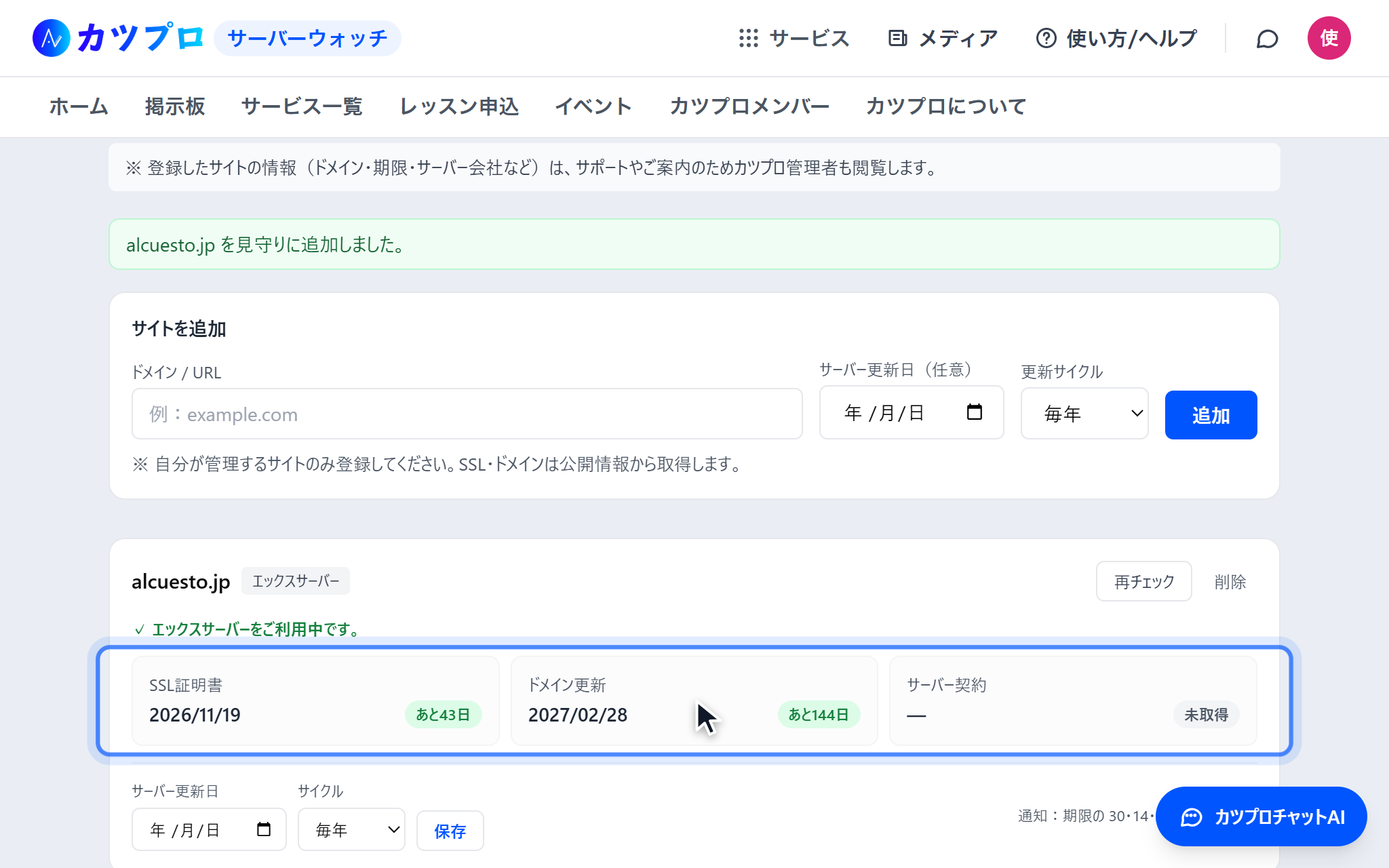Click the blue 追加 button
Screen dimensions: 1389x868
tap(1211, 415)
